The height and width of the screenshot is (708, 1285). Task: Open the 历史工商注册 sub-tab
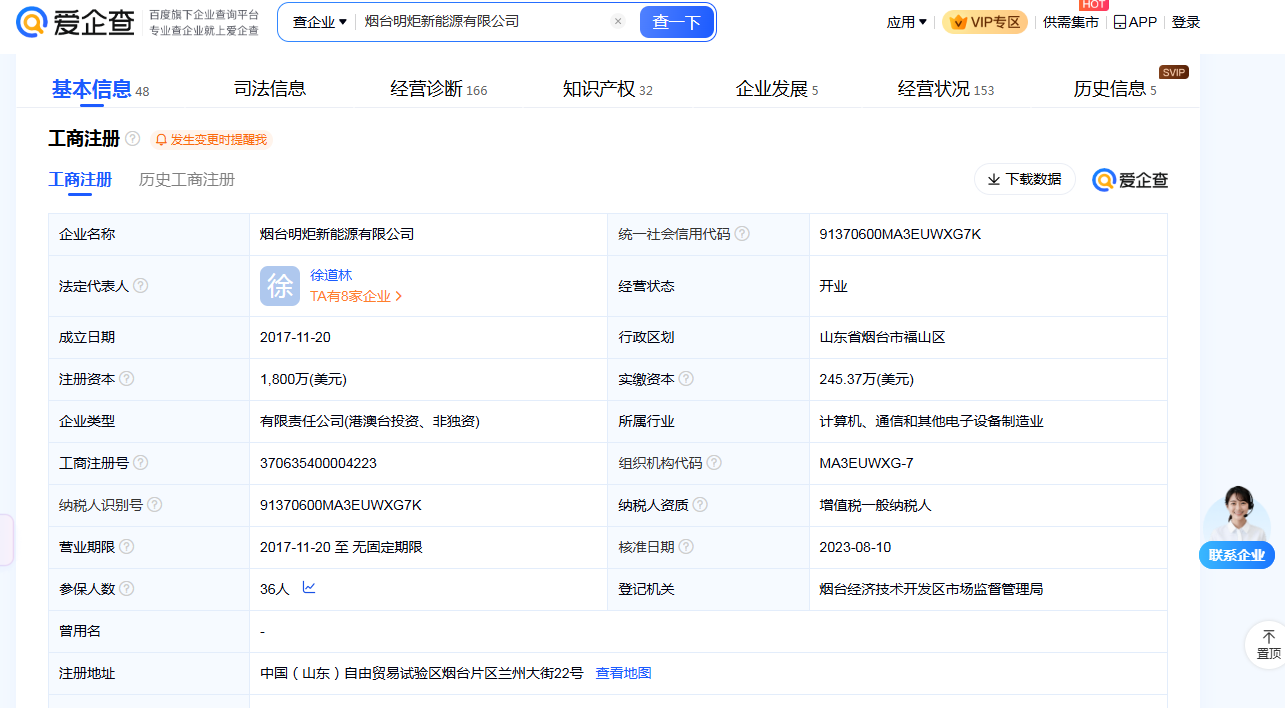[x=187, y=180]
